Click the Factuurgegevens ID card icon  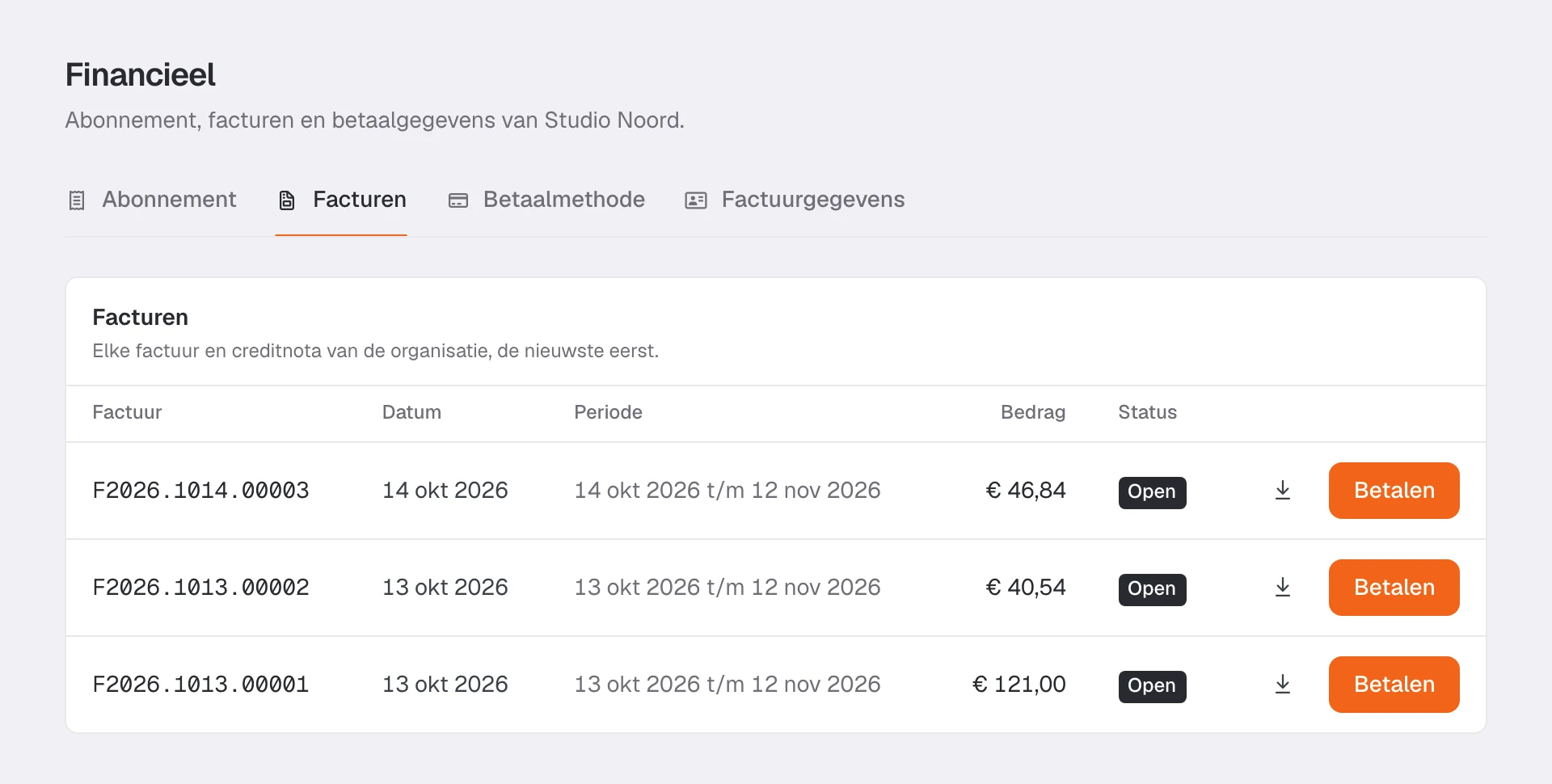696,200
